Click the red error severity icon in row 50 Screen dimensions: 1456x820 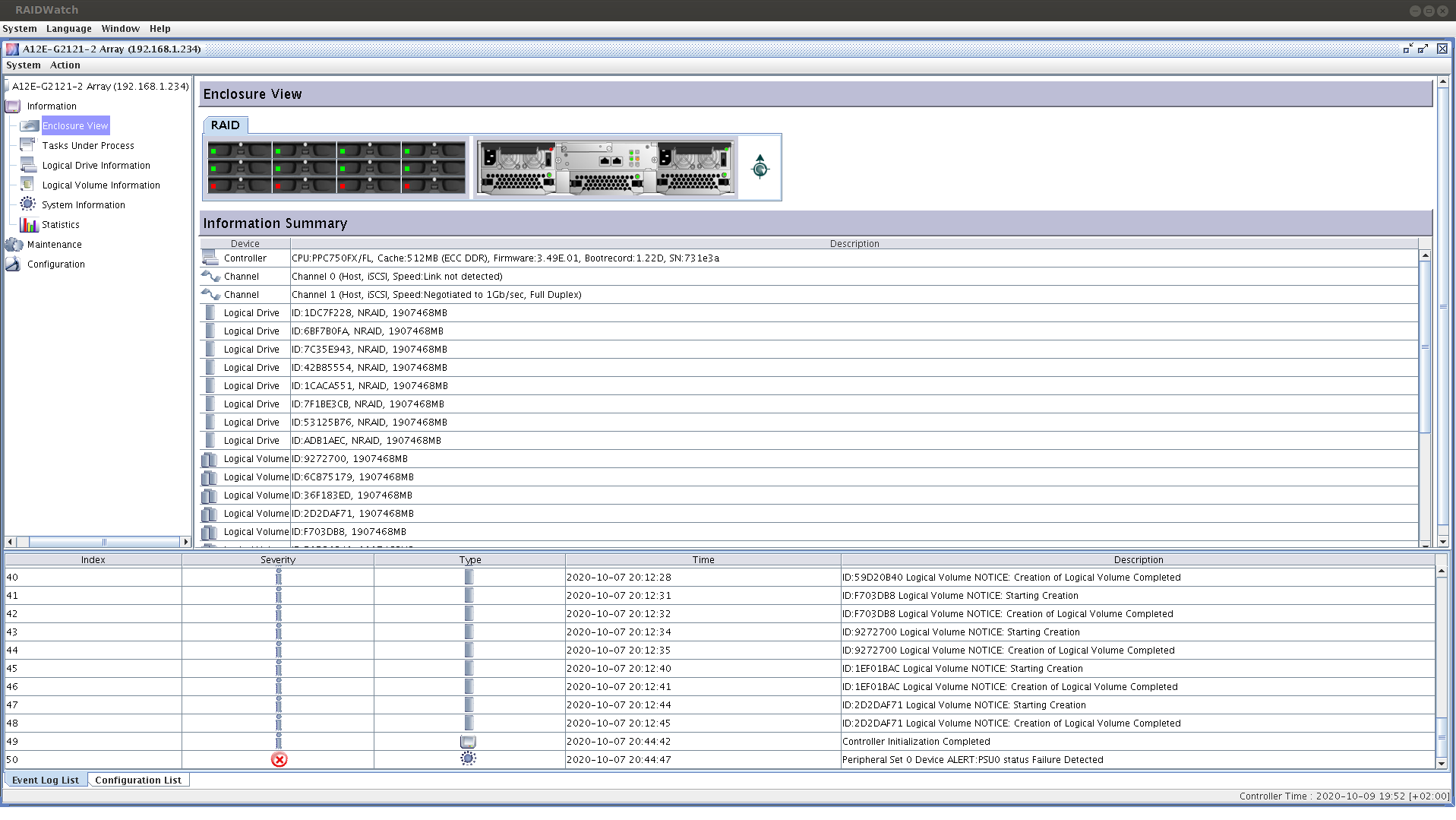point(279,759)
